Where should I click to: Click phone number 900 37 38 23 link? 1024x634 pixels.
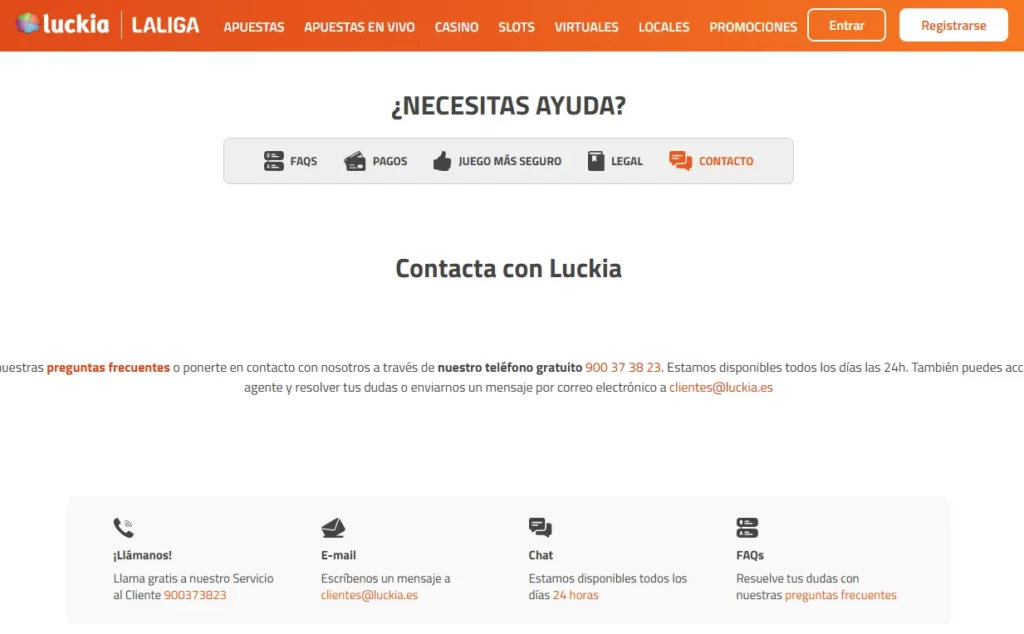pyautogui.click(x=623, y=368)
